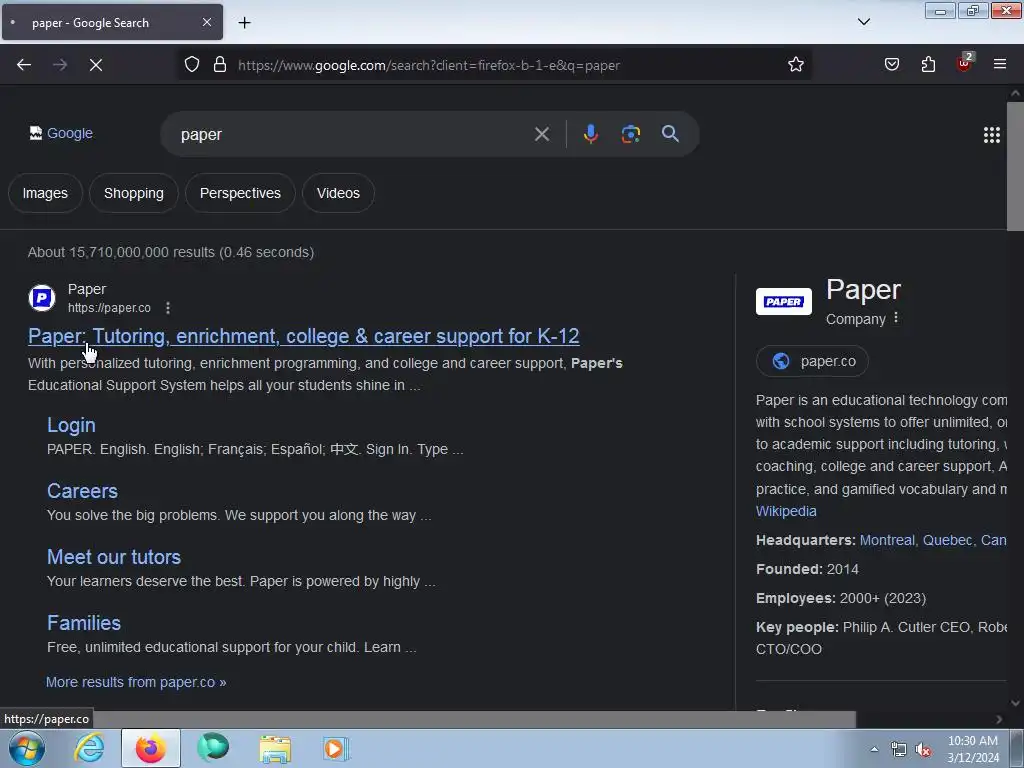
Task: Open the muted volume tray icon
Action: 923,750
